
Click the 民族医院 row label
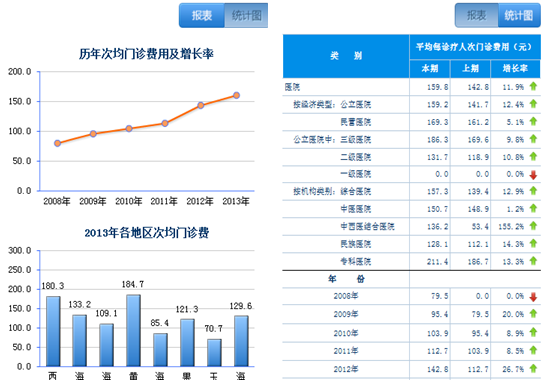(356, 244)
